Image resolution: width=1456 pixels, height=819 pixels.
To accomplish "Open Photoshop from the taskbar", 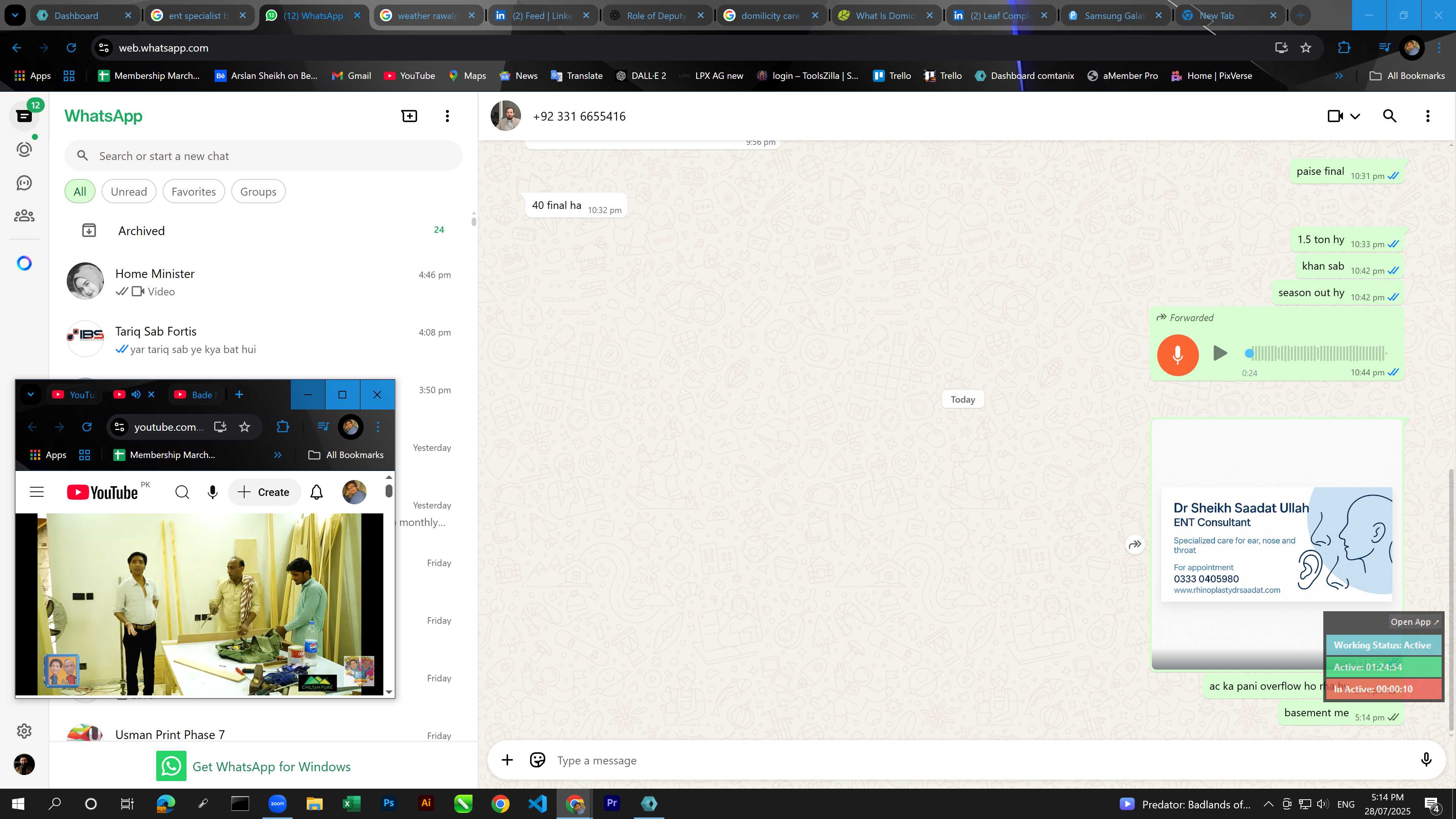I will (388, 803).
